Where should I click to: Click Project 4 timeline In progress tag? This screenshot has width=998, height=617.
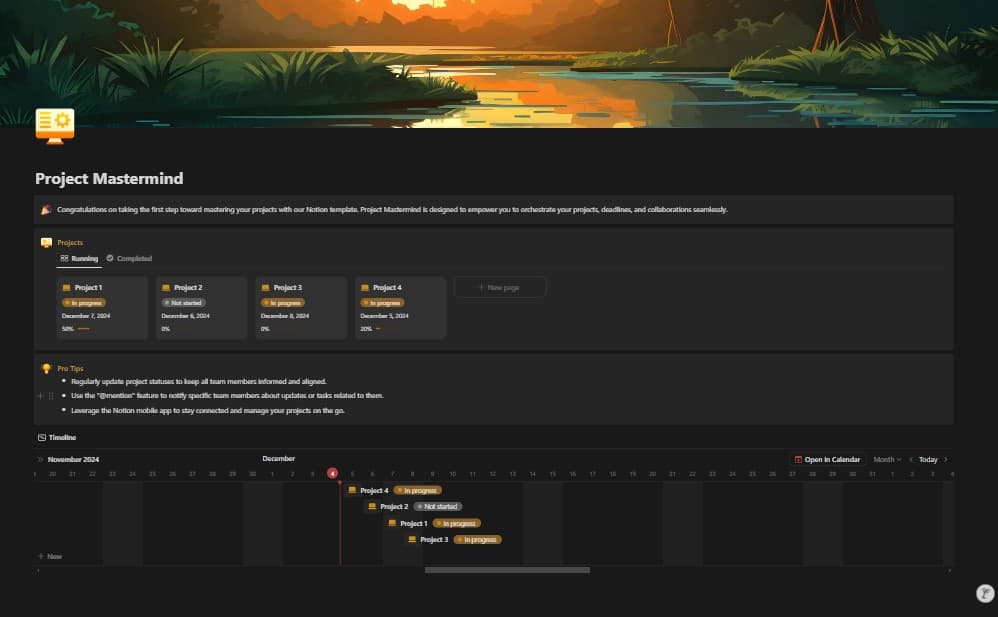tap(418, 490)
